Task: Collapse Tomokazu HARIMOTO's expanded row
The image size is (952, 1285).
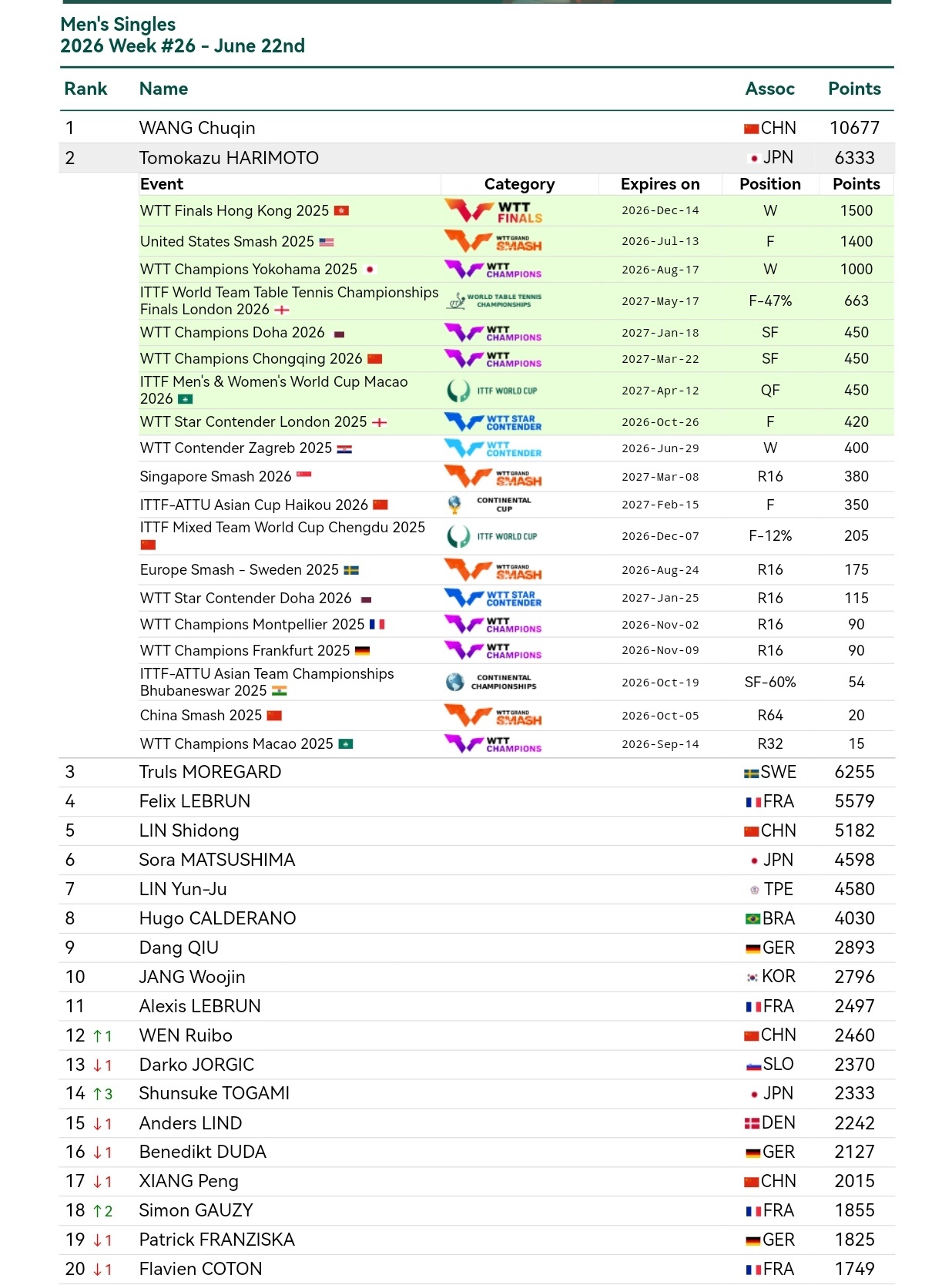Action: point(477,158)
